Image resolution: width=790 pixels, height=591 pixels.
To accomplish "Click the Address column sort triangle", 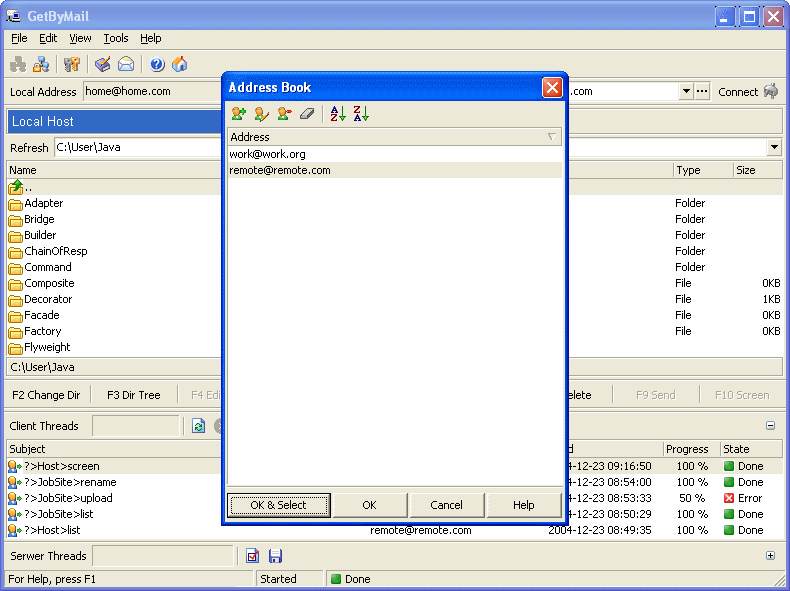I will click(x=552, y=137).
